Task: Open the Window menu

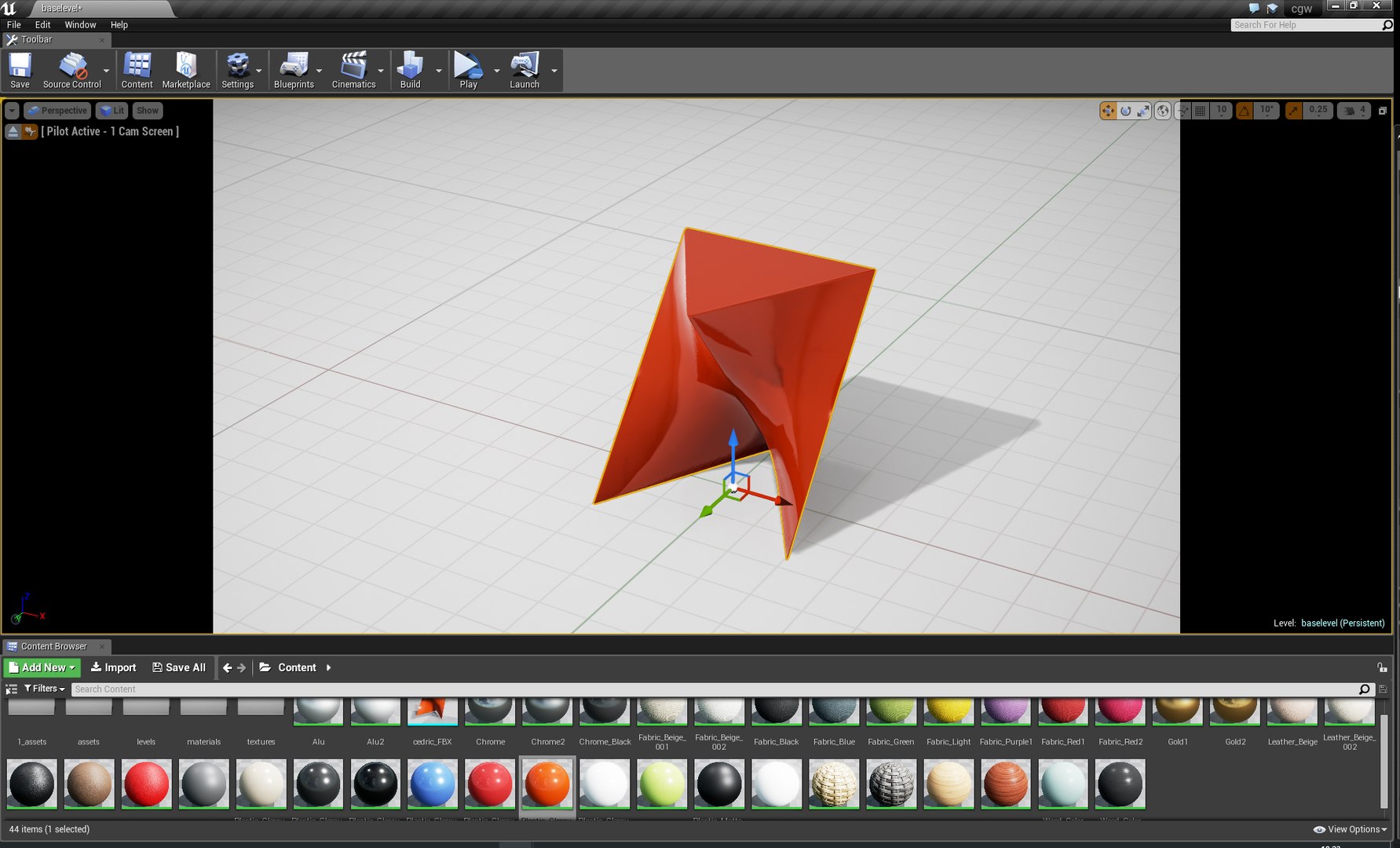Action: coord(80,25)
